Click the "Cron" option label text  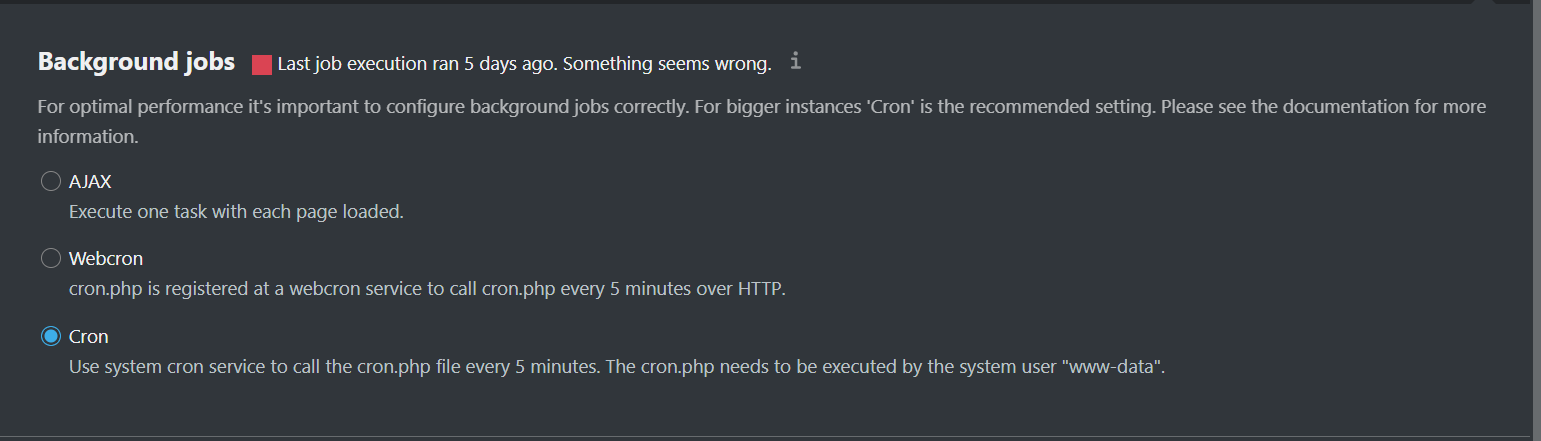pyautogui.click(x=88, y=337)
